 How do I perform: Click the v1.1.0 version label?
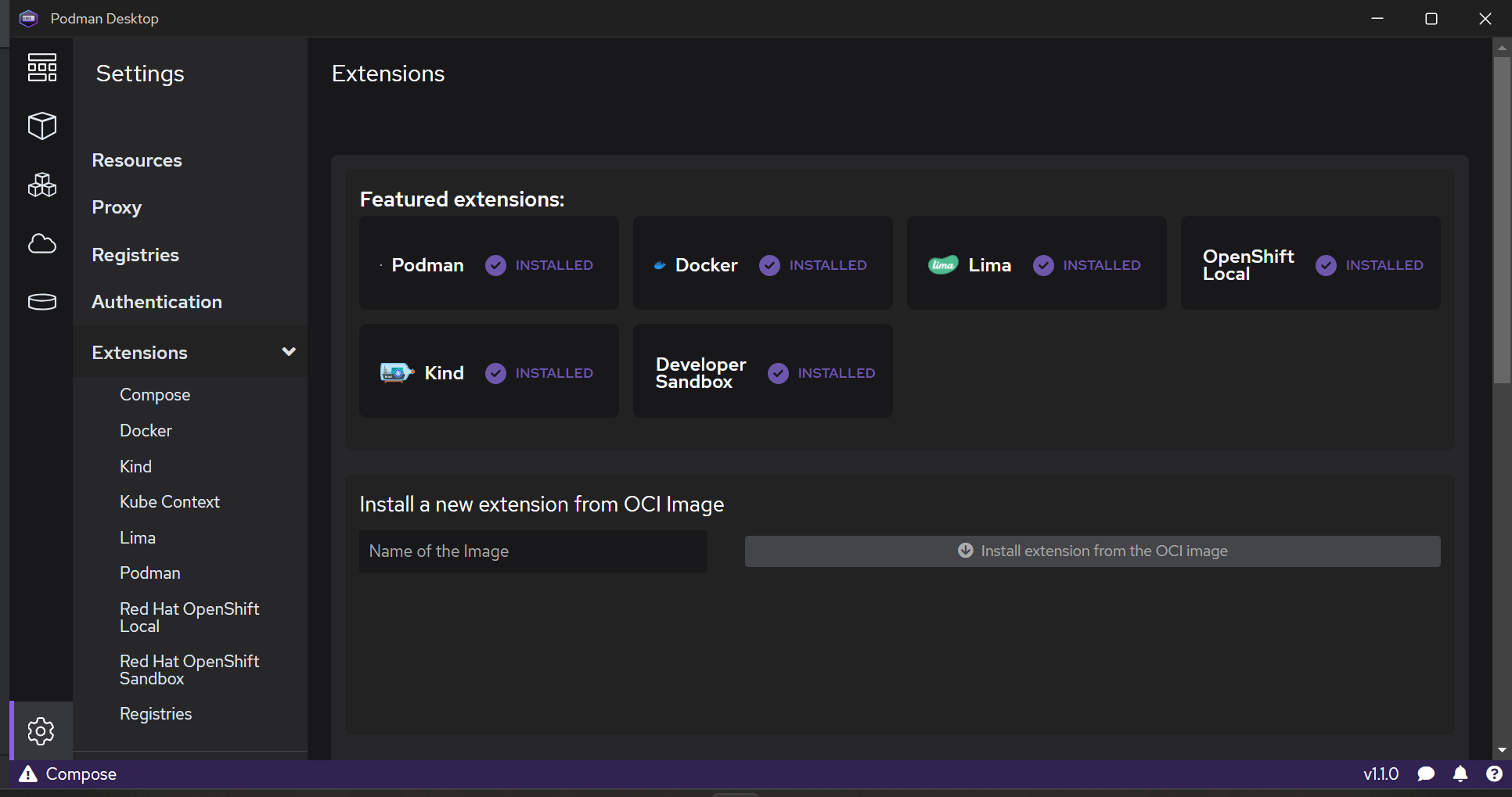(1381, 774)
